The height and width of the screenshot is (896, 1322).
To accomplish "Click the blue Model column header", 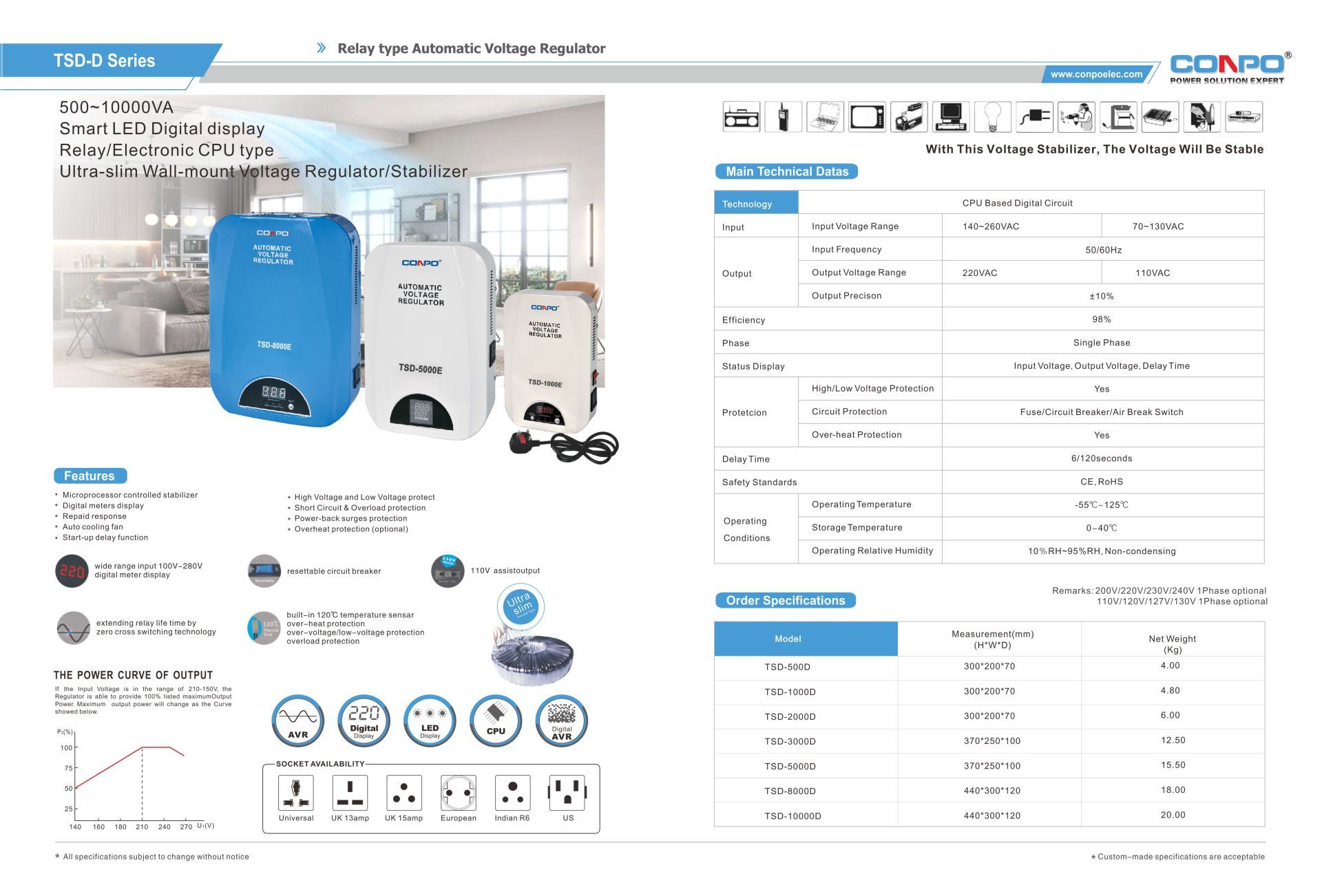I will point(806,639).
